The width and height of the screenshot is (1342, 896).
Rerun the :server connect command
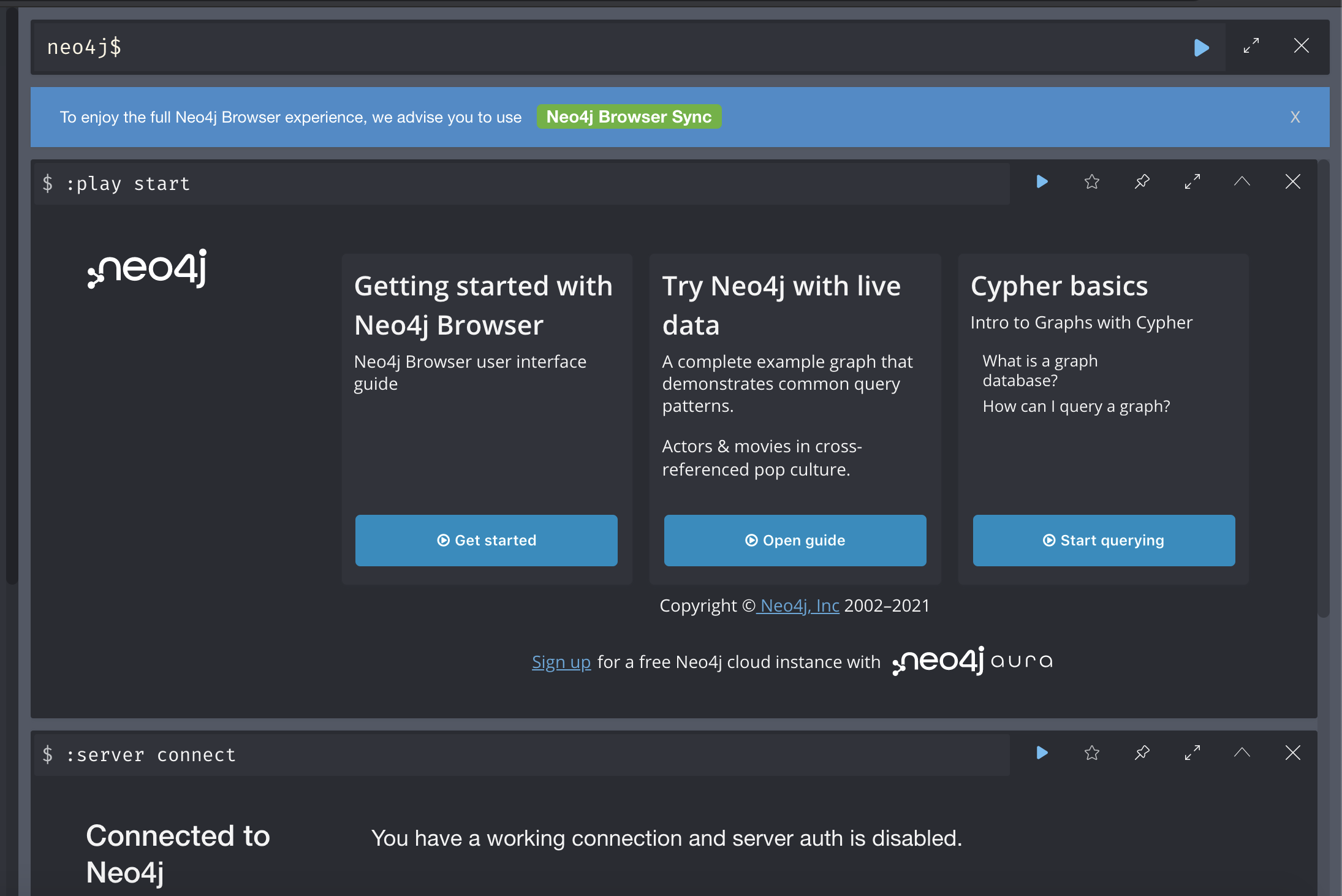click(1042, 753)
